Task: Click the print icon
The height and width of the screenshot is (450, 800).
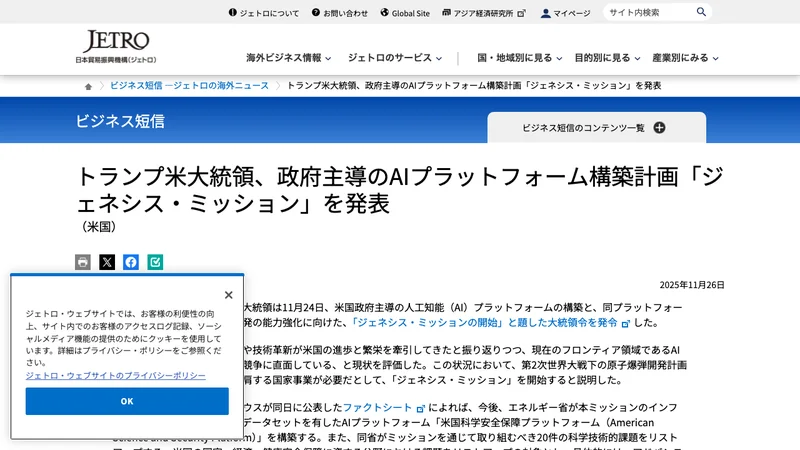Action: (x=83, y=262)
